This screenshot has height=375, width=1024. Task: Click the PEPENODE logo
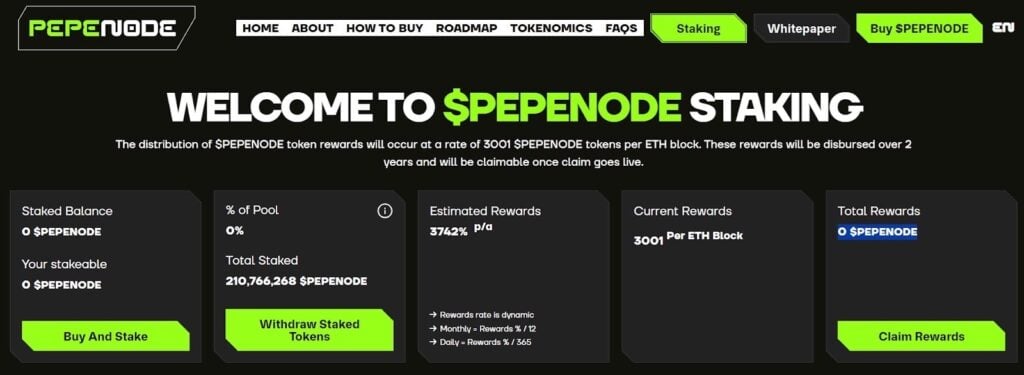pyautogui.click(x=103, y=28)
